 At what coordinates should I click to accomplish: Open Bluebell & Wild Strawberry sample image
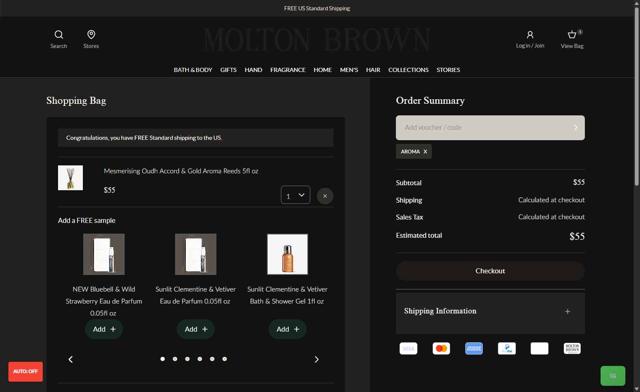(x=104, y=254)
